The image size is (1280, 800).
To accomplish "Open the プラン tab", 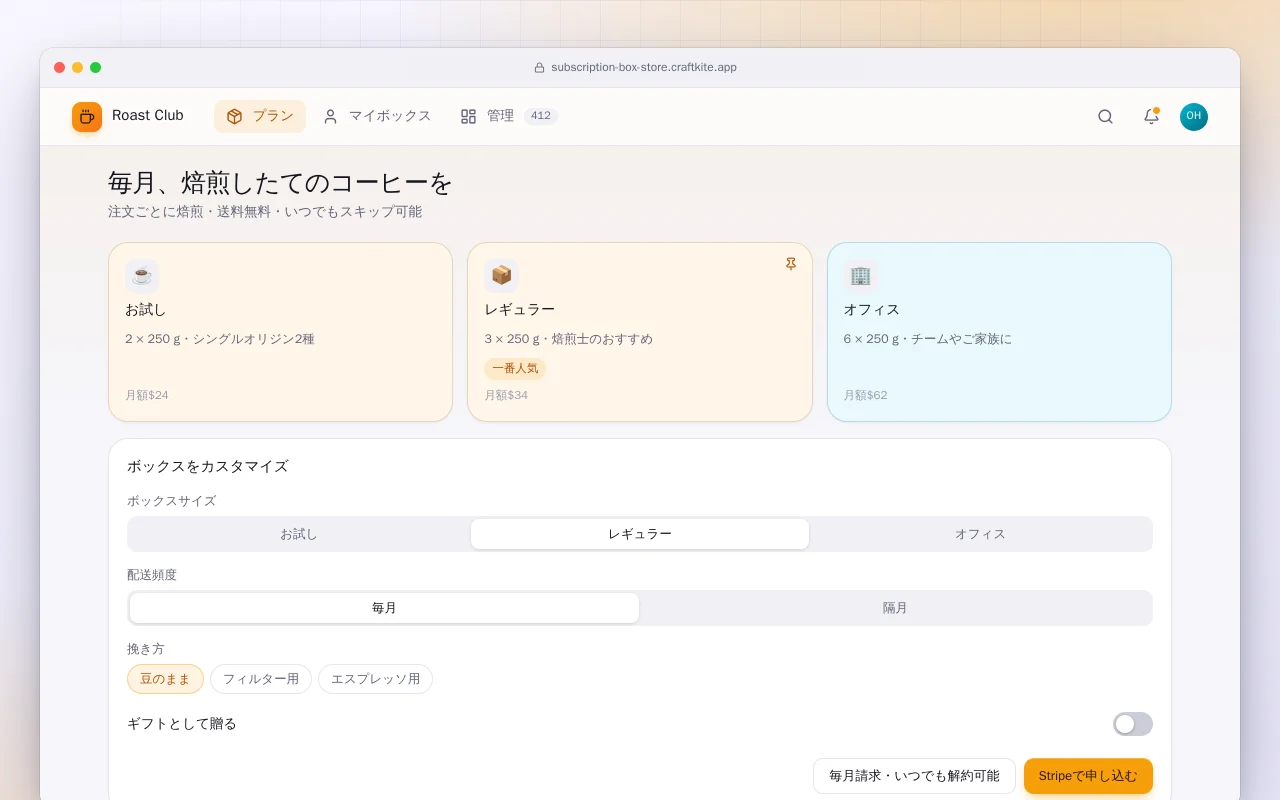I will coord(260,116).
